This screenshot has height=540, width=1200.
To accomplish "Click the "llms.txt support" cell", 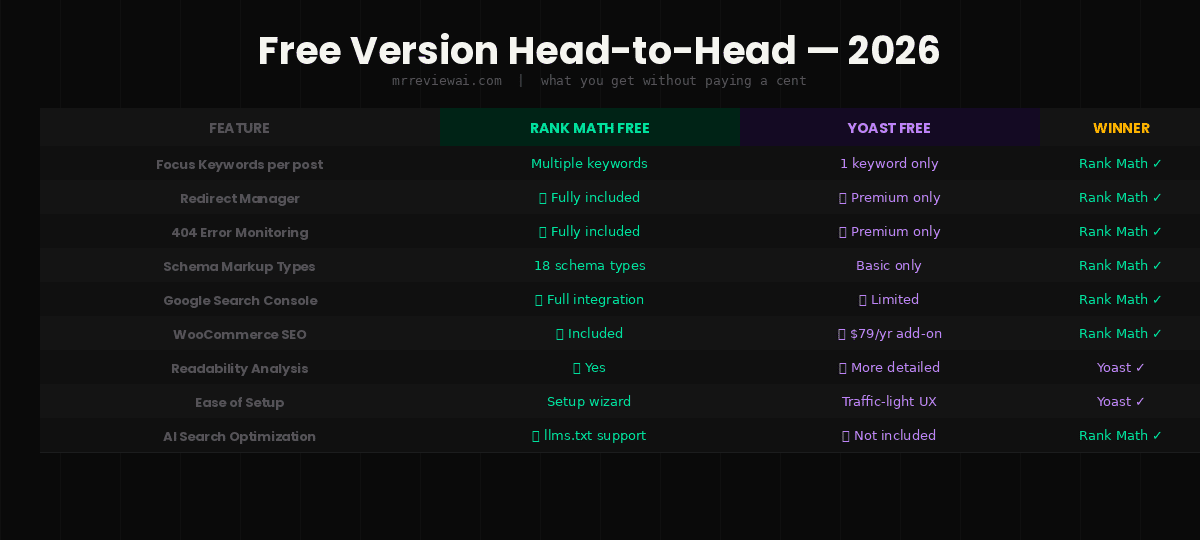I will click(x=589, y=435).
